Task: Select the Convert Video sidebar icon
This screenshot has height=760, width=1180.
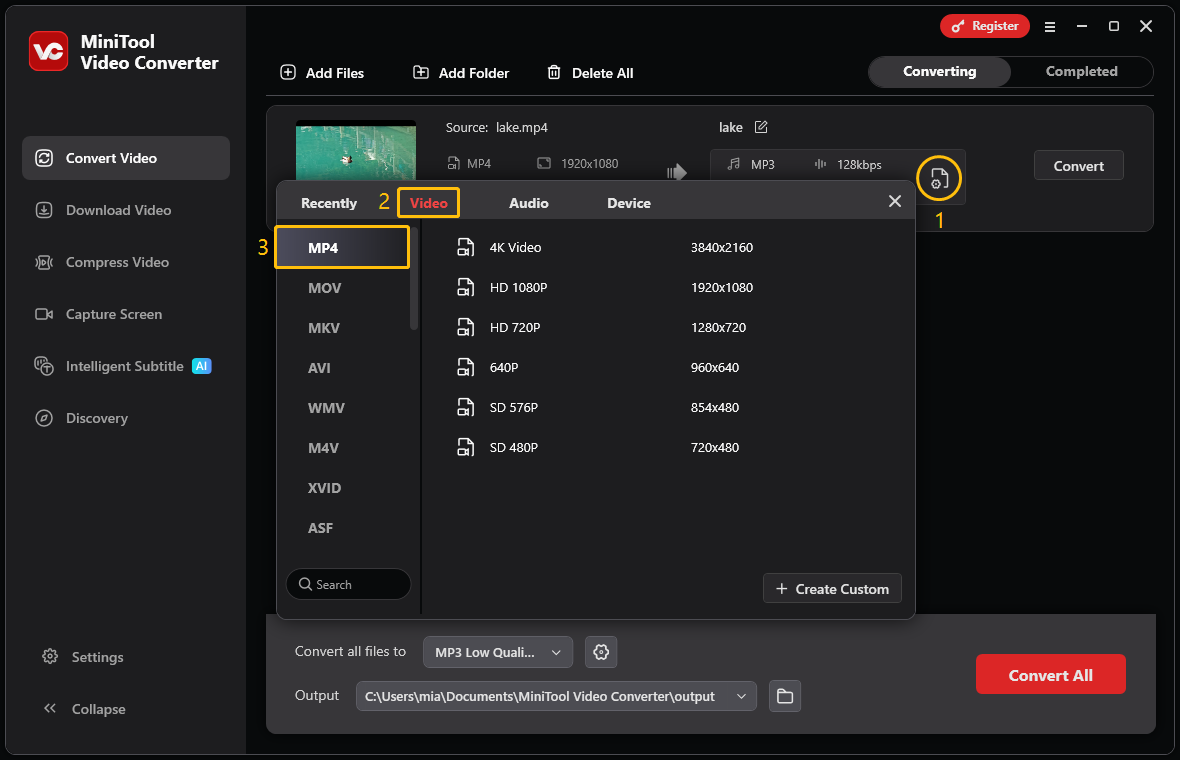Action: (x=43, y=157)
